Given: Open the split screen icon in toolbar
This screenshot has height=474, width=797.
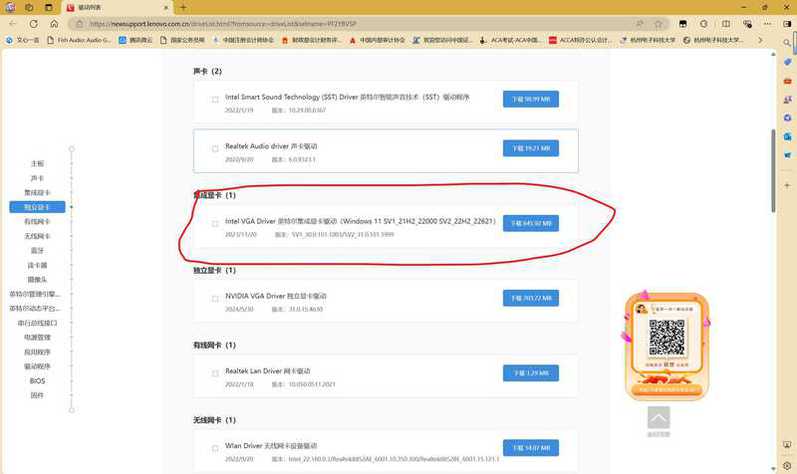Looking at the screenshot, I should [x=726, y=23].
